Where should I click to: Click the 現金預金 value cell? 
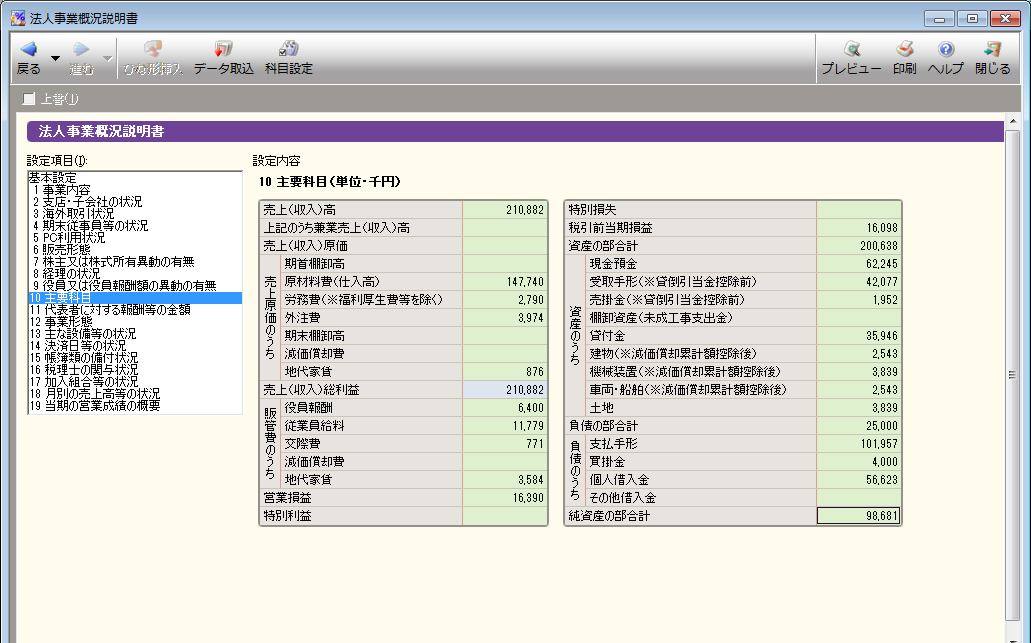(859, 264)
